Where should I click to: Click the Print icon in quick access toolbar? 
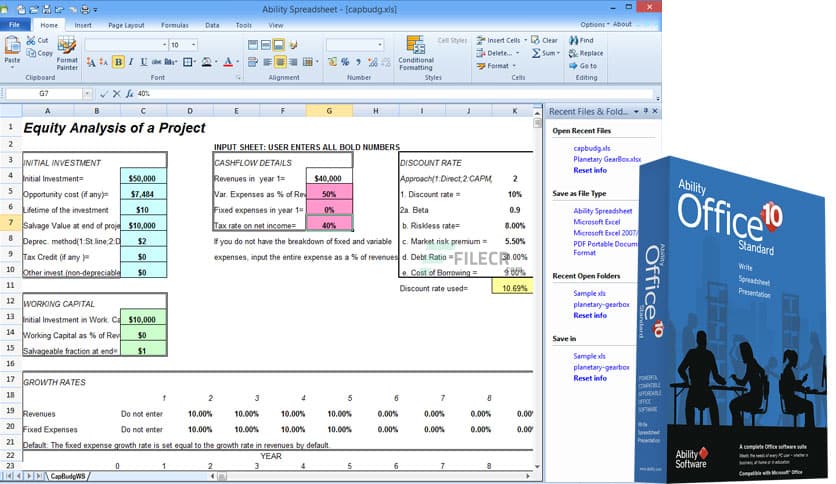coord(85,10)
